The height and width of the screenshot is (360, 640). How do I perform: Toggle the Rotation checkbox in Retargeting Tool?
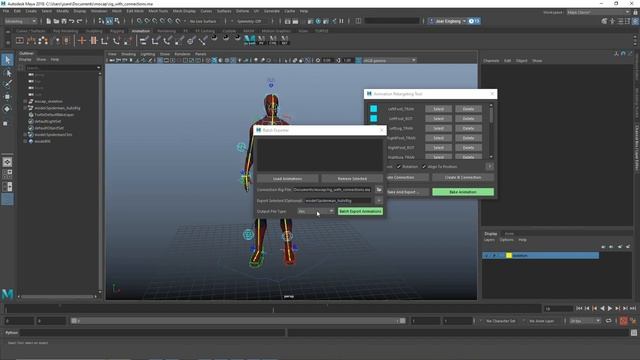399,167
